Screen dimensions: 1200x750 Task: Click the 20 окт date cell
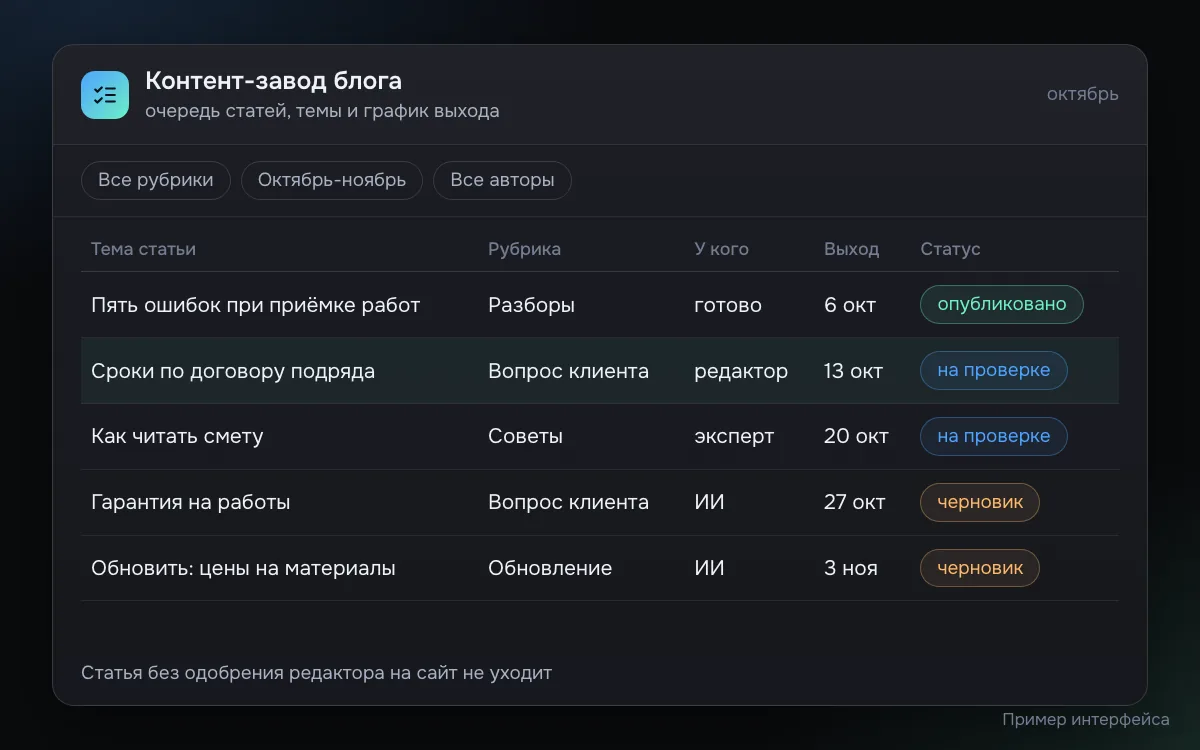pyautogui.click(x=856, y=437)
